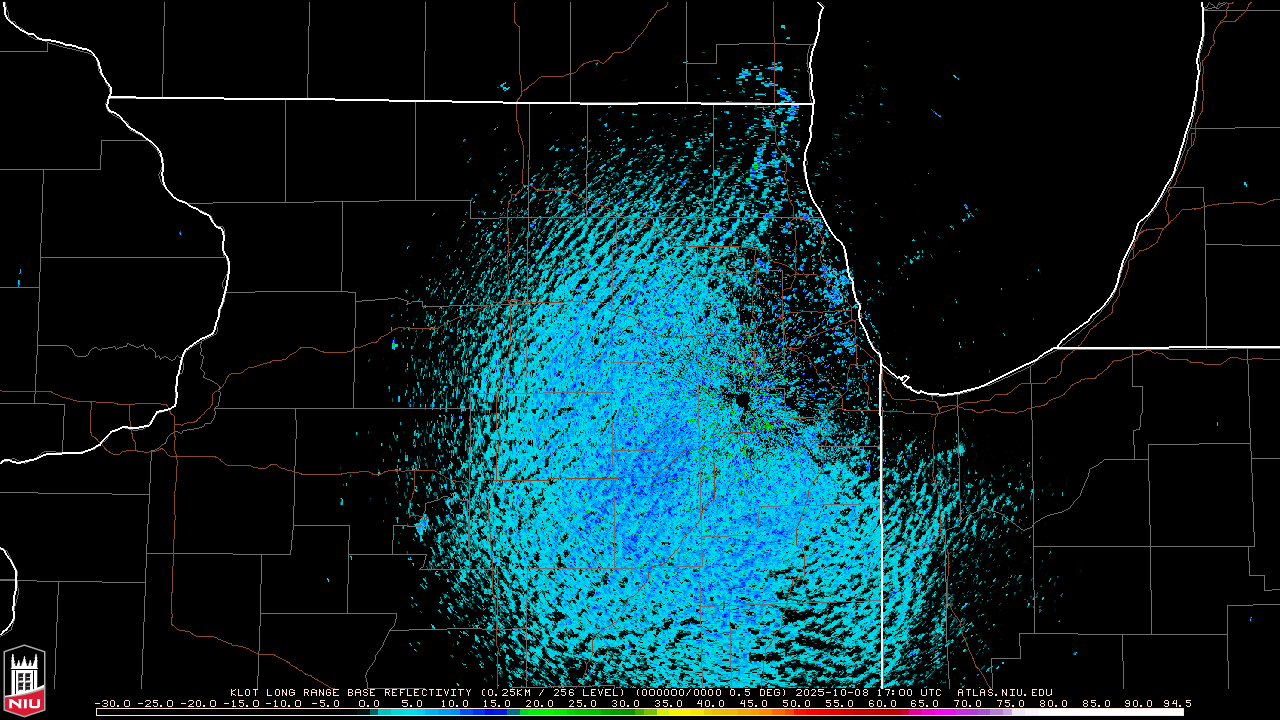
Task: Click the '60.0' scale value
Action: point(884,703)
